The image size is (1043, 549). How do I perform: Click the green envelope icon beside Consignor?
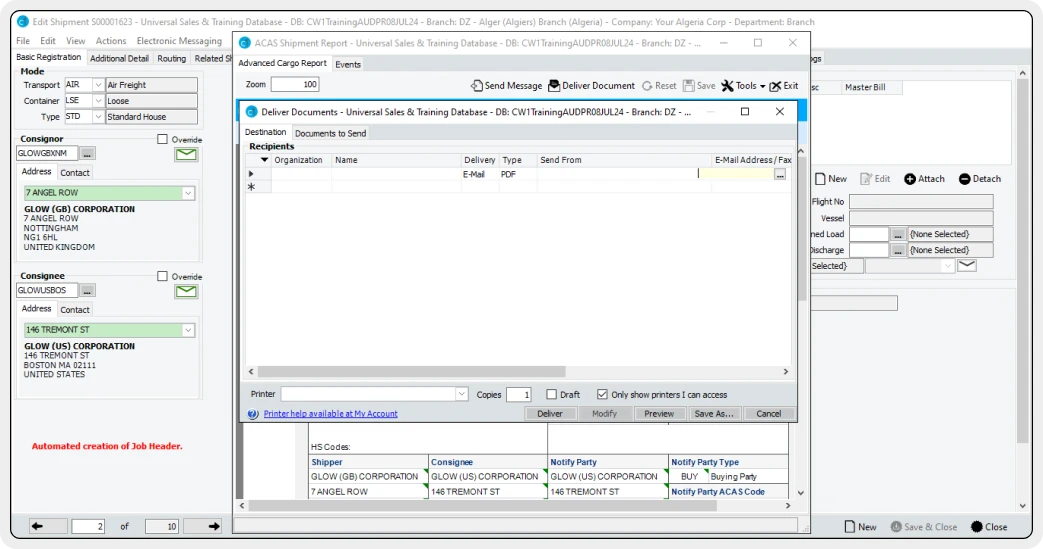click(186, 154)
